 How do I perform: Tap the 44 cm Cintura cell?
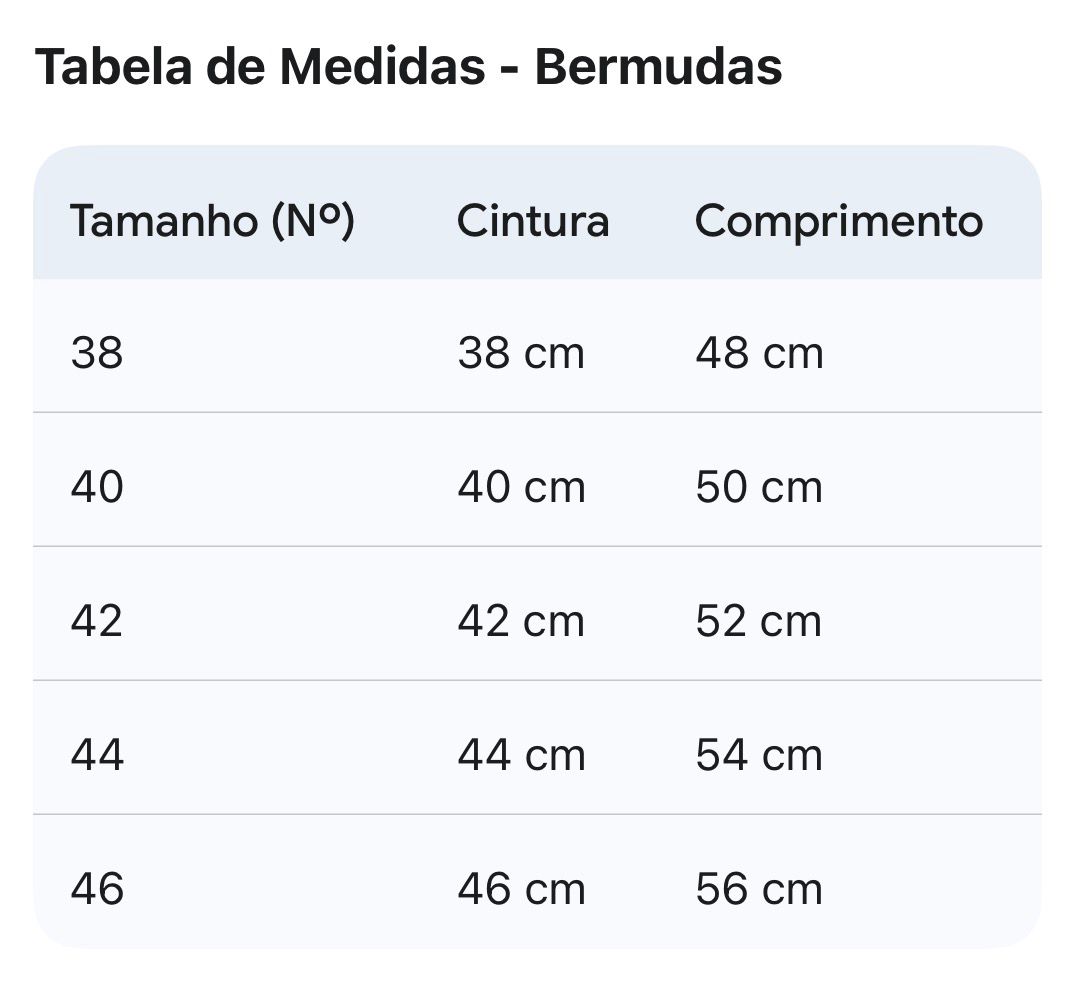point(521,755)
